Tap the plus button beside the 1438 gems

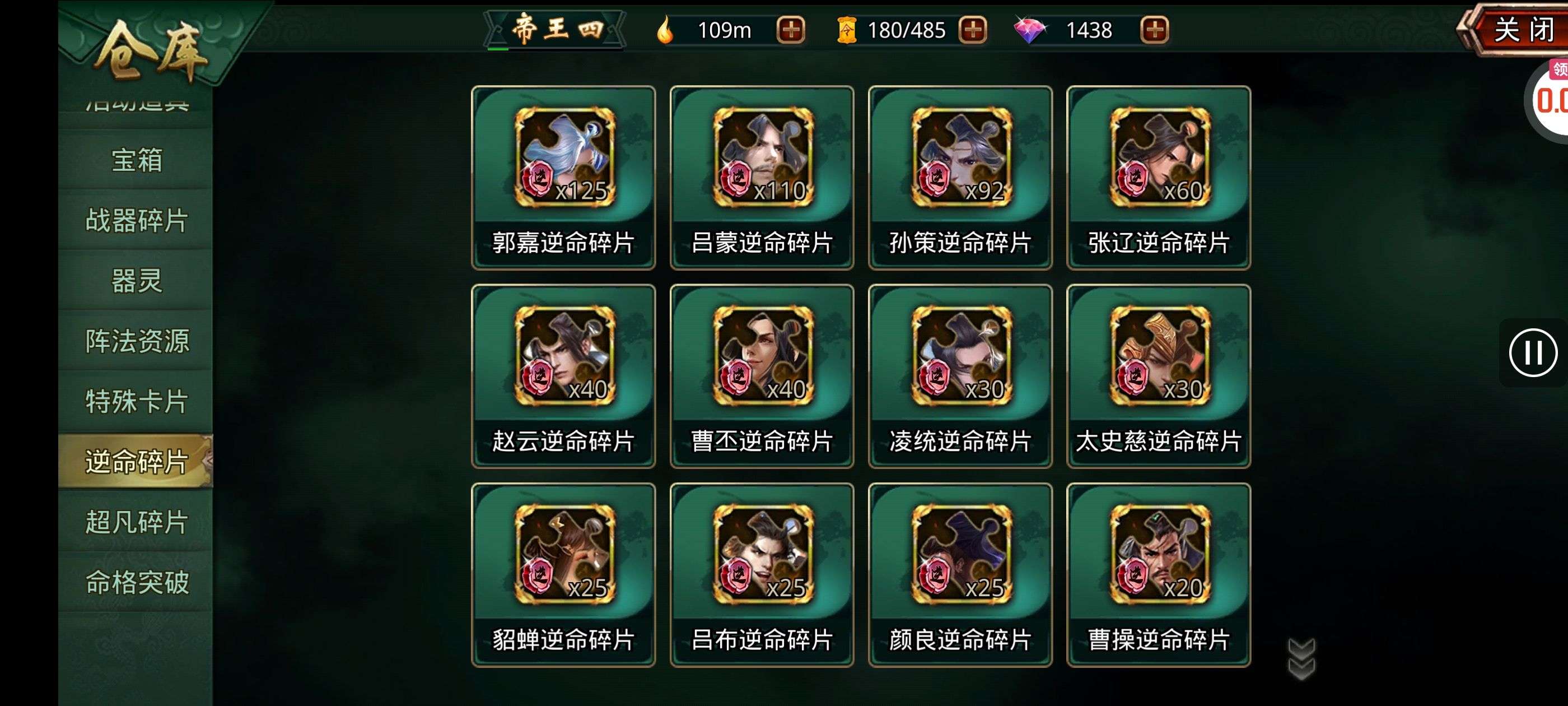click(x=1154, y=30)
